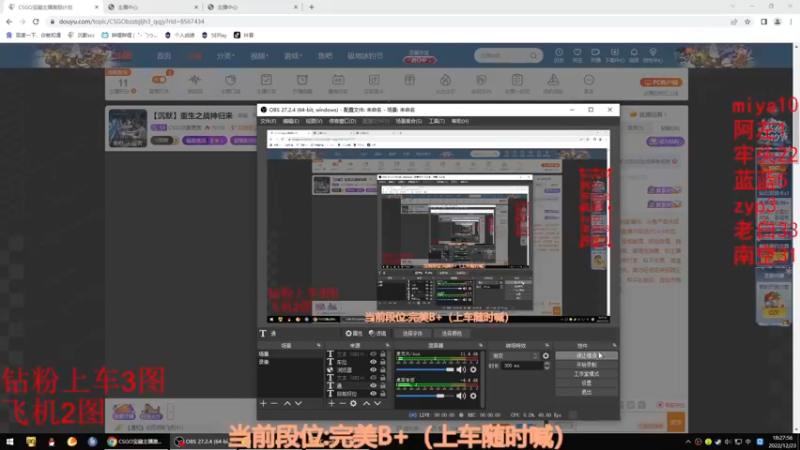Add a new source with plus icon
The width and height of the screenshot is (800, 450).
click(332, 404)
